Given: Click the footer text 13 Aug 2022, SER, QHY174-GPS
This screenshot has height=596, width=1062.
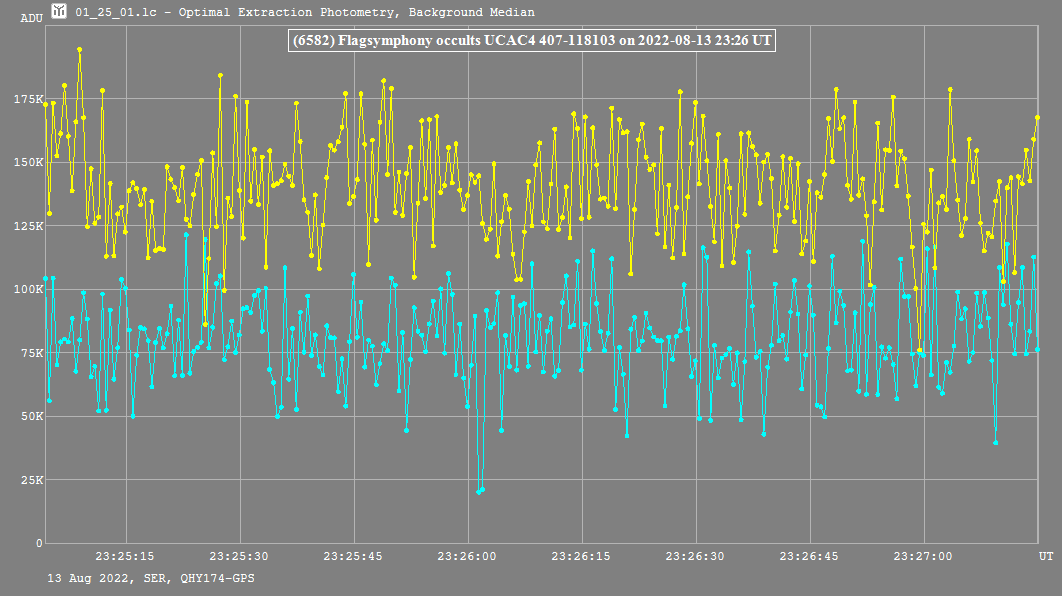Looking at the screenshot, I should tap(150, 578).
